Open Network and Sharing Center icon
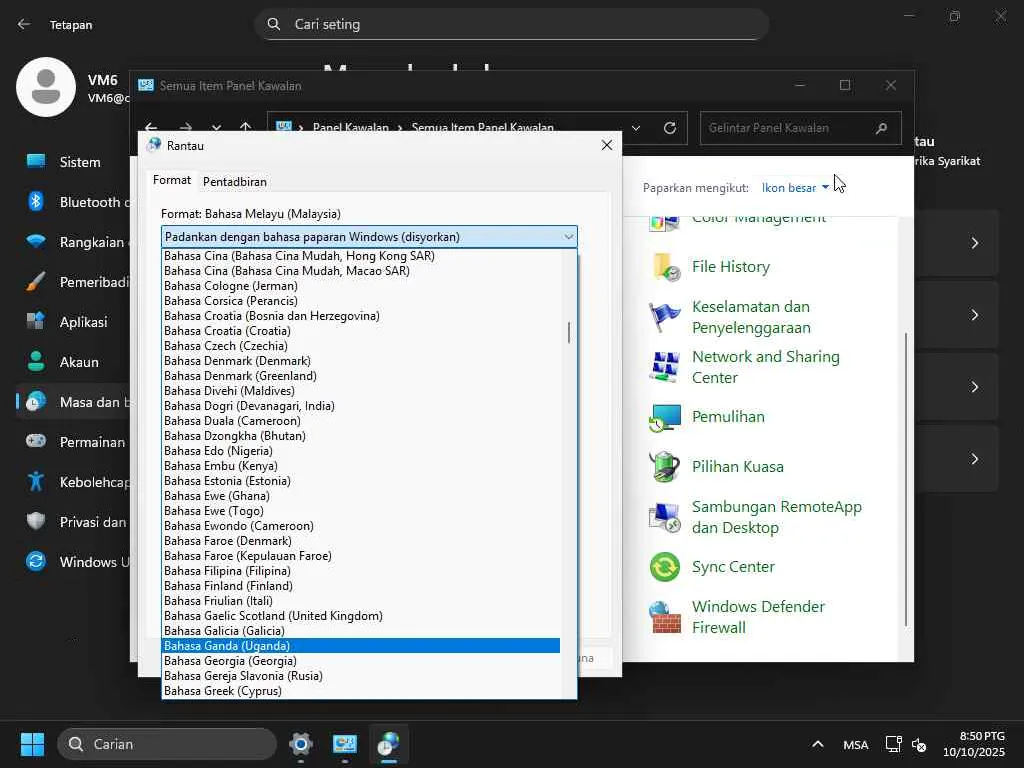The height and width of the screenshot is (768, 1024). (x=665, y=367)
